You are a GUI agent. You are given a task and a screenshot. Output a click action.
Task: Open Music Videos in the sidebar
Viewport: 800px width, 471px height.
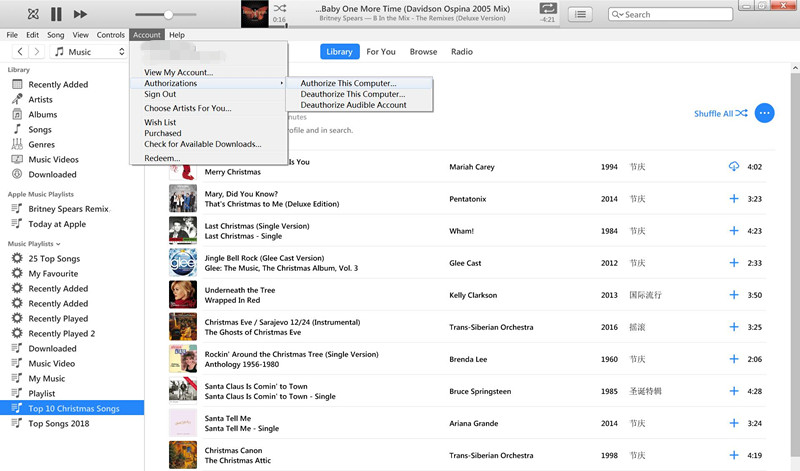54,159
